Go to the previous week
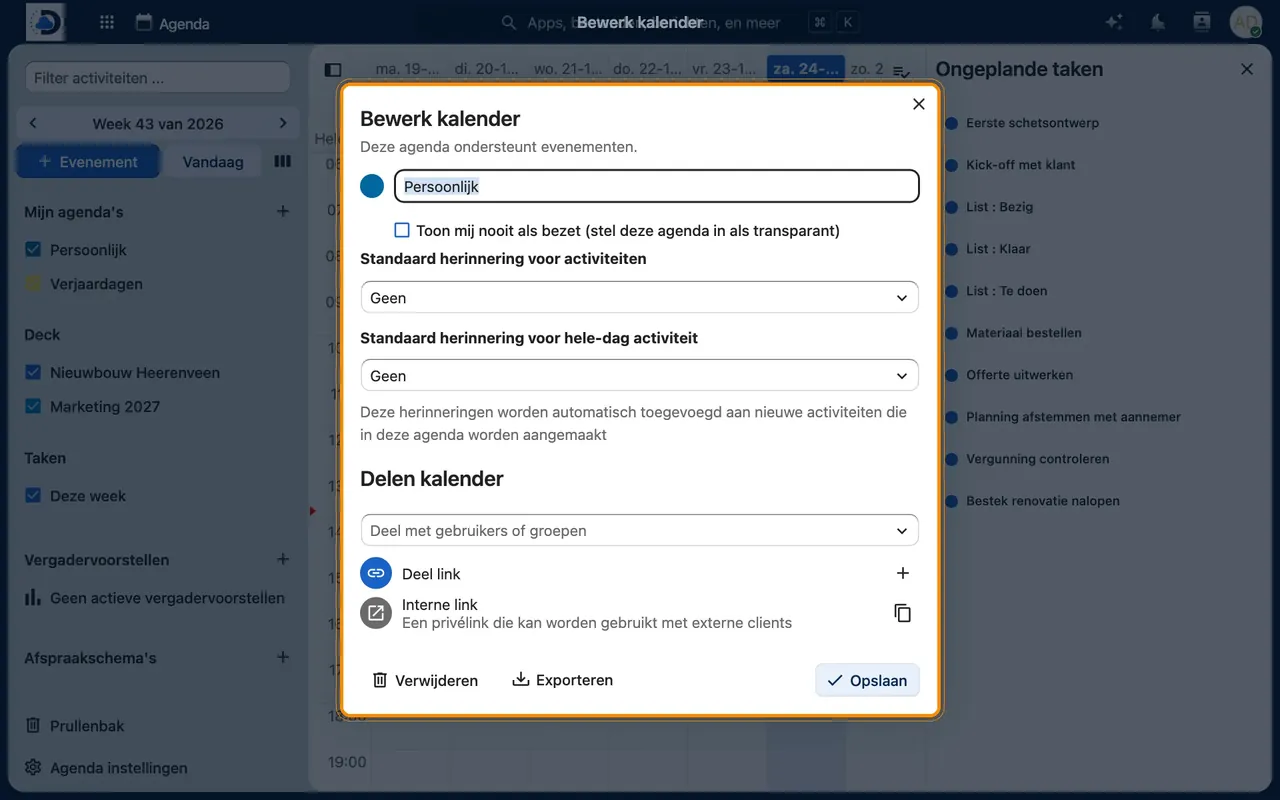 pyautogui.click(x=33, y=123)
